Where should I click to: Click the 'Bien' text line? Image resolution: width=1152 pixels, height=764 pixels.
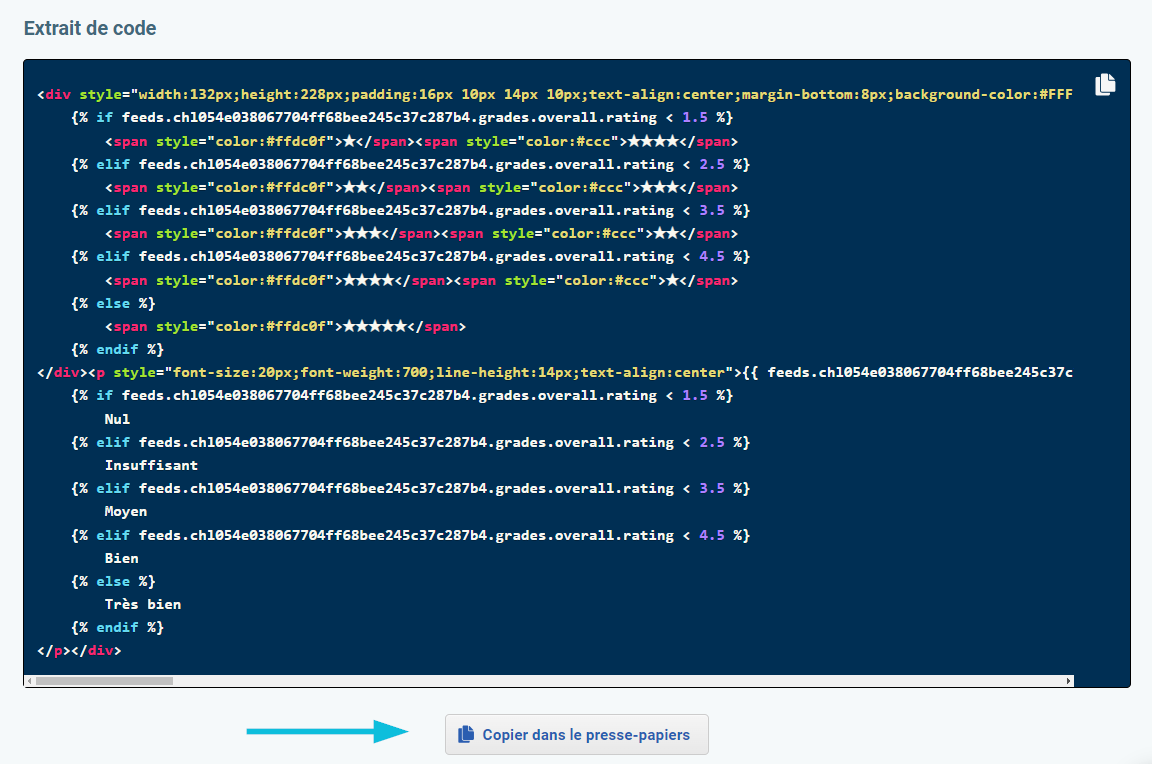[x=121, y=558]
